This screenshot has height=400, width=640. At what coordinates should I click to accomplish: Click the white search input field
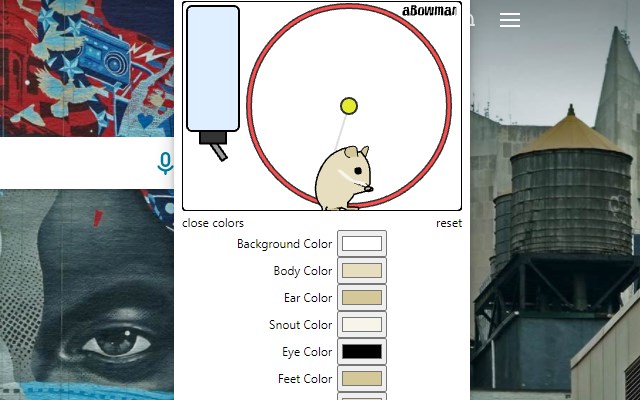point(78,163)
